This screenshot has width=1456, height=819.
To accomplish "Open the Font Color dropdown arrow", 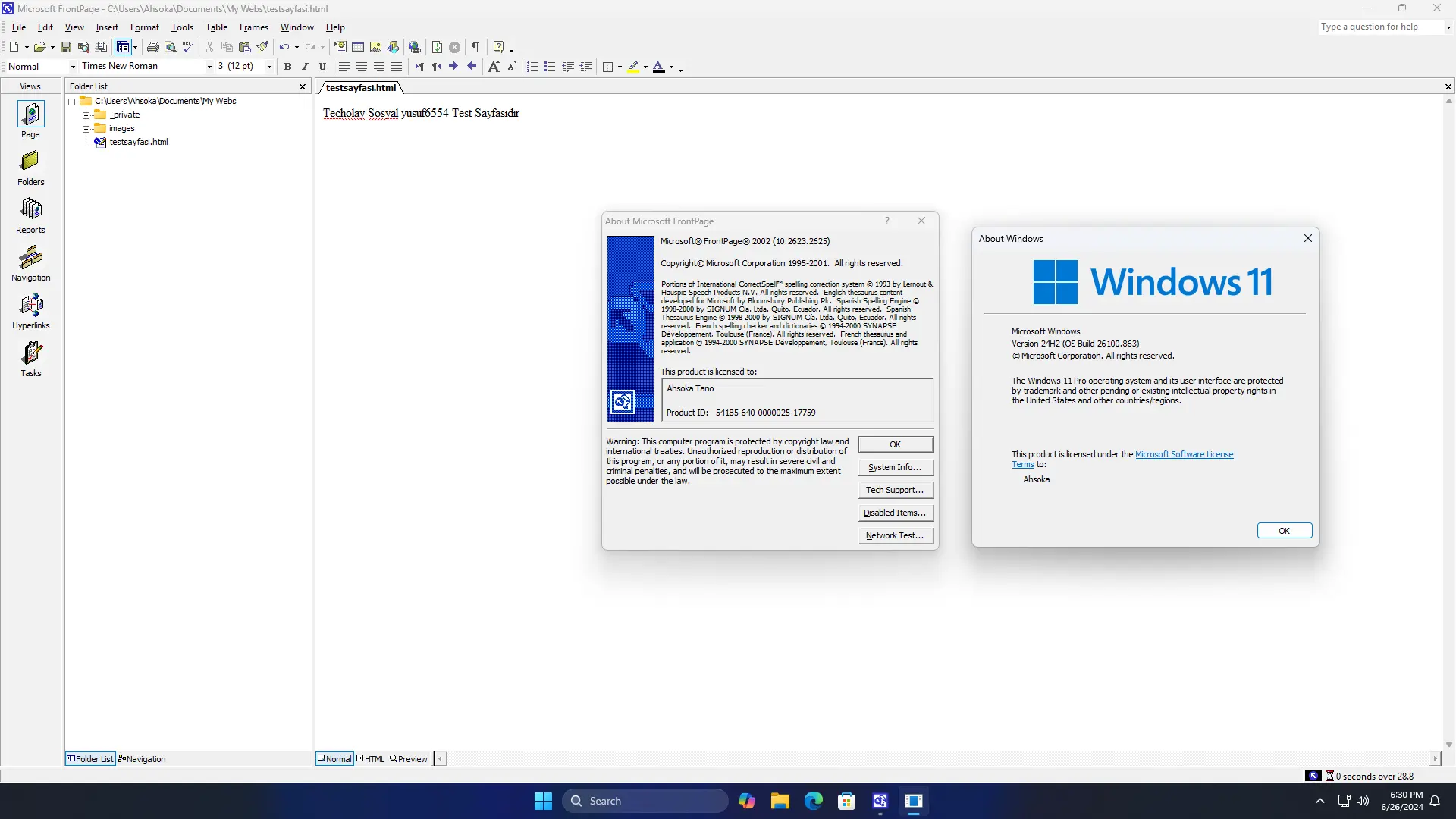I will [x=671, y=67].
